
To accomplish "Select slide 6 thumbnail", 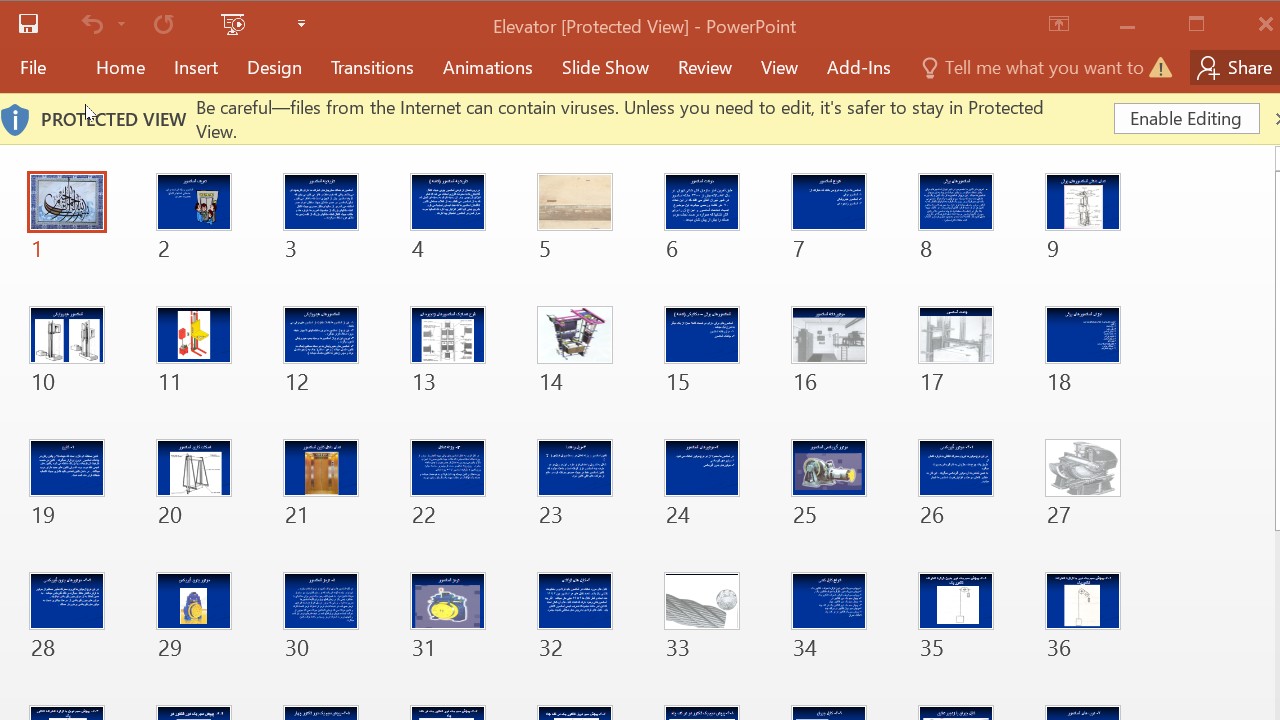I will (x=702, y=202).
